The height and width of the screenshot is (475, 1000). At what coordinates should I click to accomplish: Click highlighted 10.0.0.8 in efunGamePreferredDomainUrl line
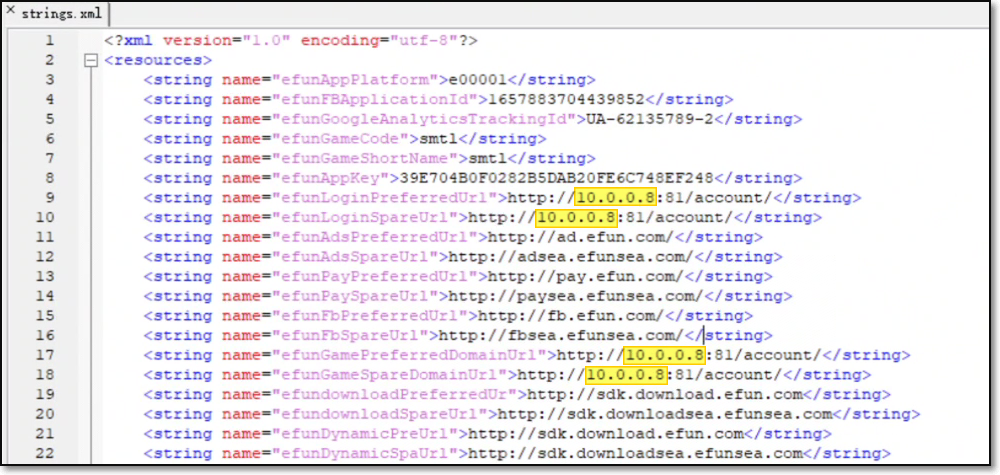(665, 355)
